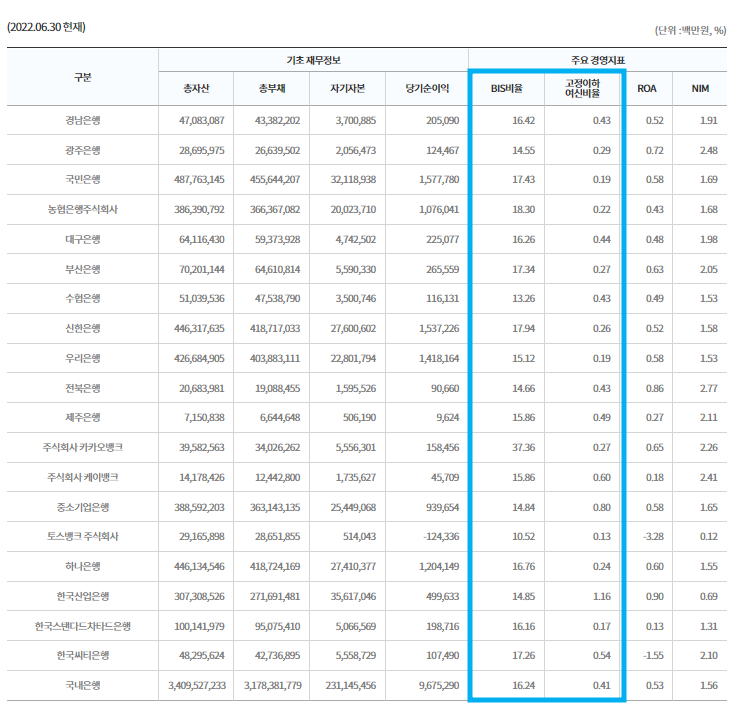The image size is (733, 709).
Task: Select NIM value 0.12
Action: click(709, 536)
